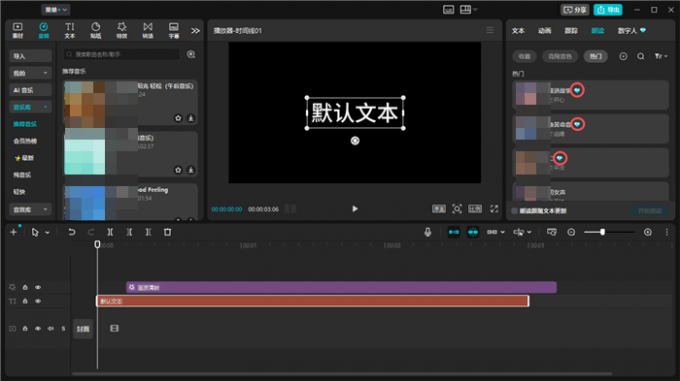Undo the last action
Viewport: 680px width, 381px height.
pyautogui.click(x=72, y=232)
